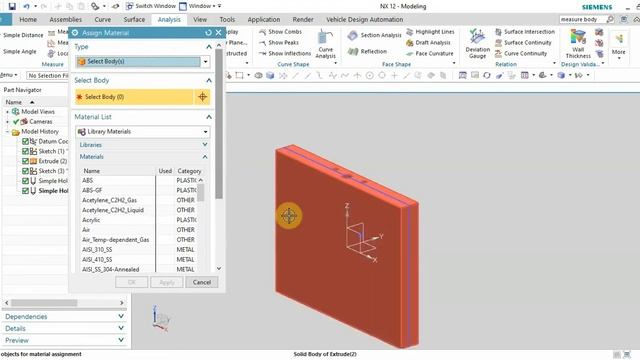Switch to the Curve tab
The height and width of the screenshot is (360, 640).
[x=102, y=20]
